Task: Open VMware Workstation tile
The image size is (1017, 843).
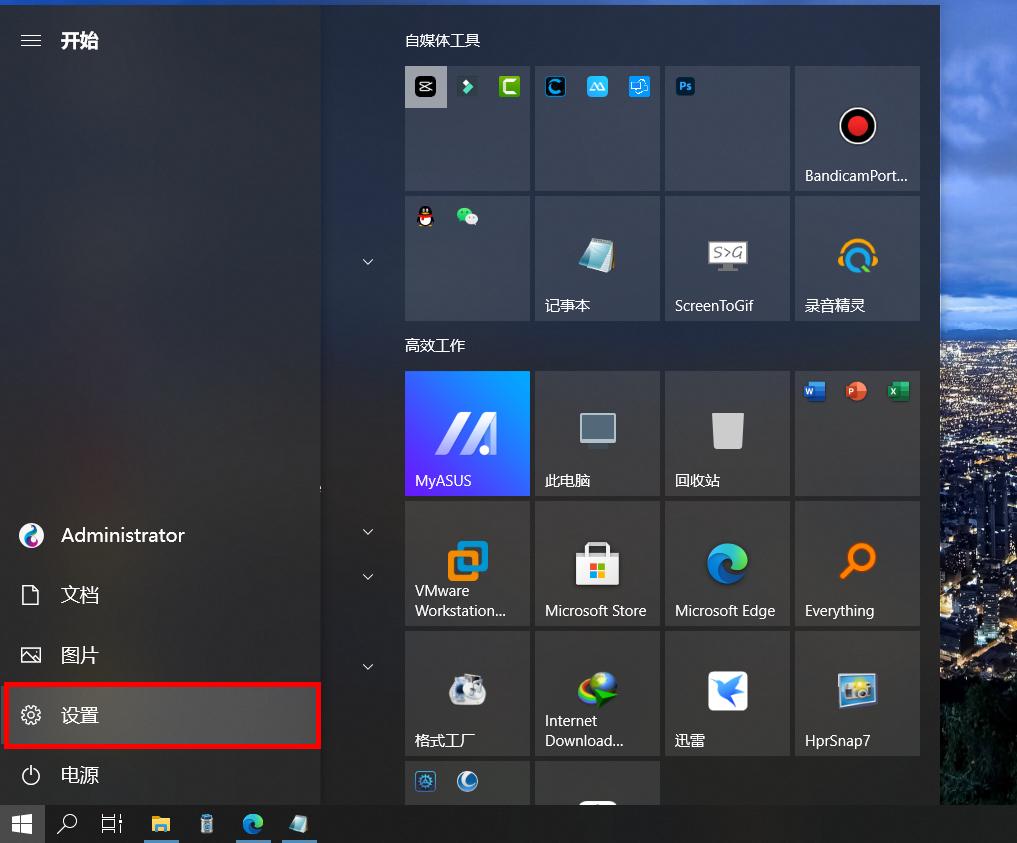Action: pos(467,563)
